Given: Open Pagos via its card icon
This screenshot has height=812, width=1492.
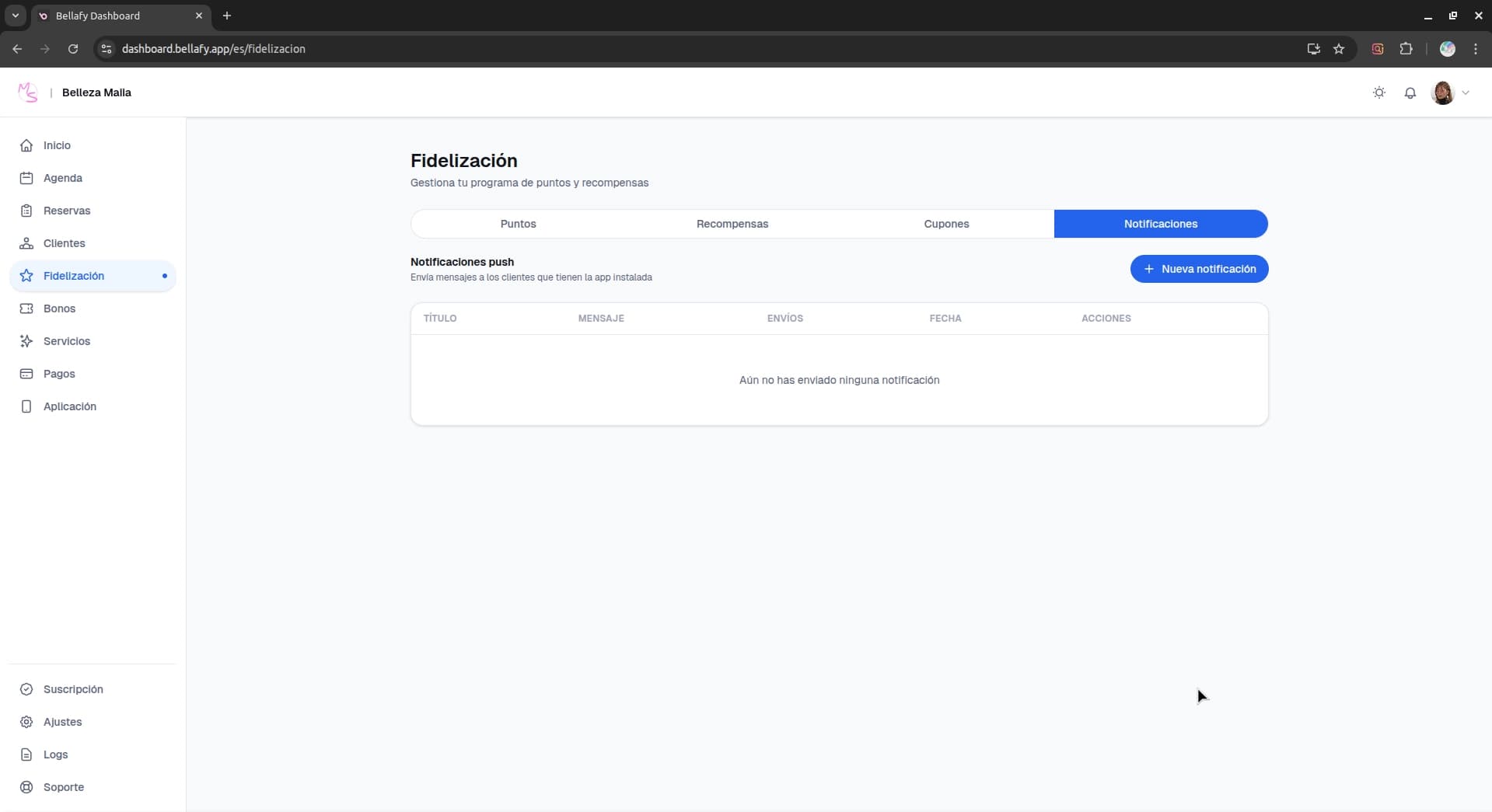Looking at the screenshot, I should point(26,374).
